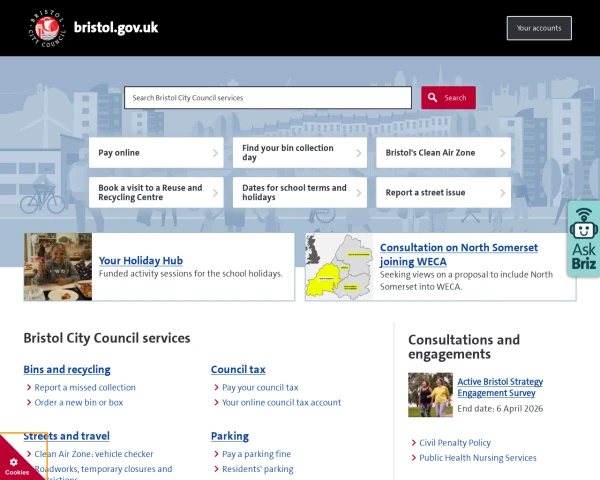Click the chevron on Pay online tile
Image resolution: width=600 pixels, height=480 pixels.
point(215,153)
